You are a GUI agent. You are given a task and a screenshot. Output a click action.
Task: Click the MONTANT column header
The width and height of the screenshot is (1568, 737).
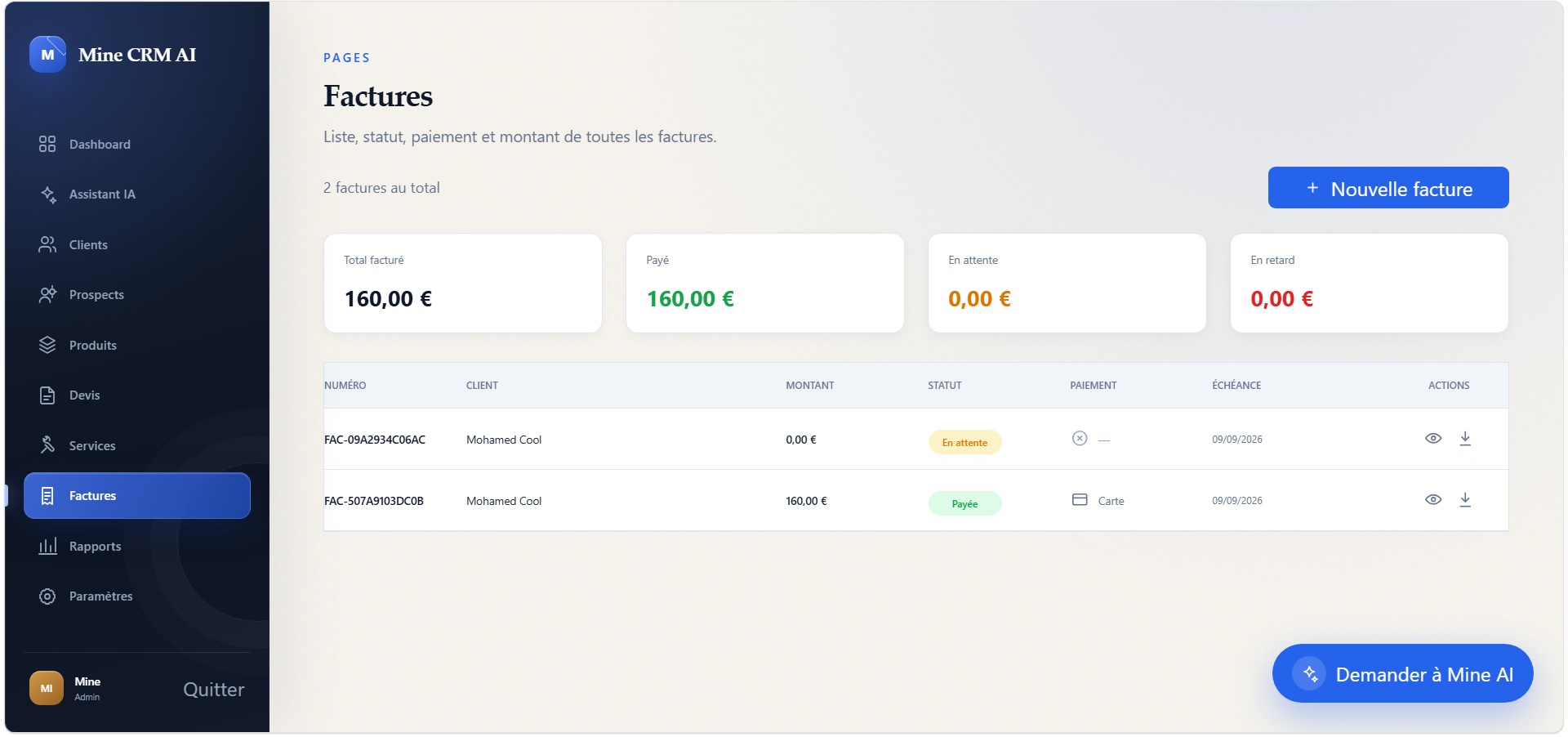tap(810, 386)
